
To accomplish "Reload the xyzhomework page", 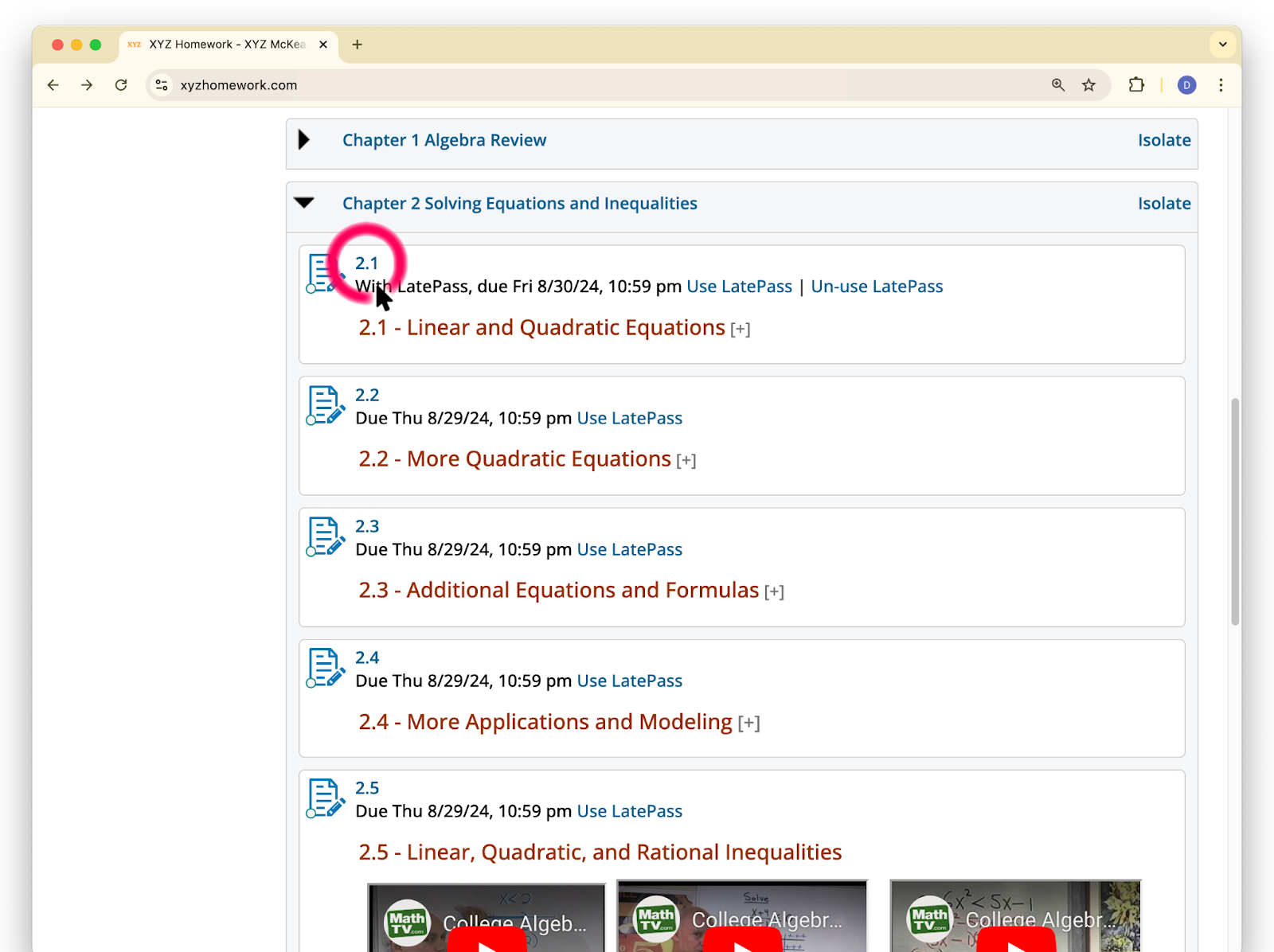I will click(x=121, y=85).
